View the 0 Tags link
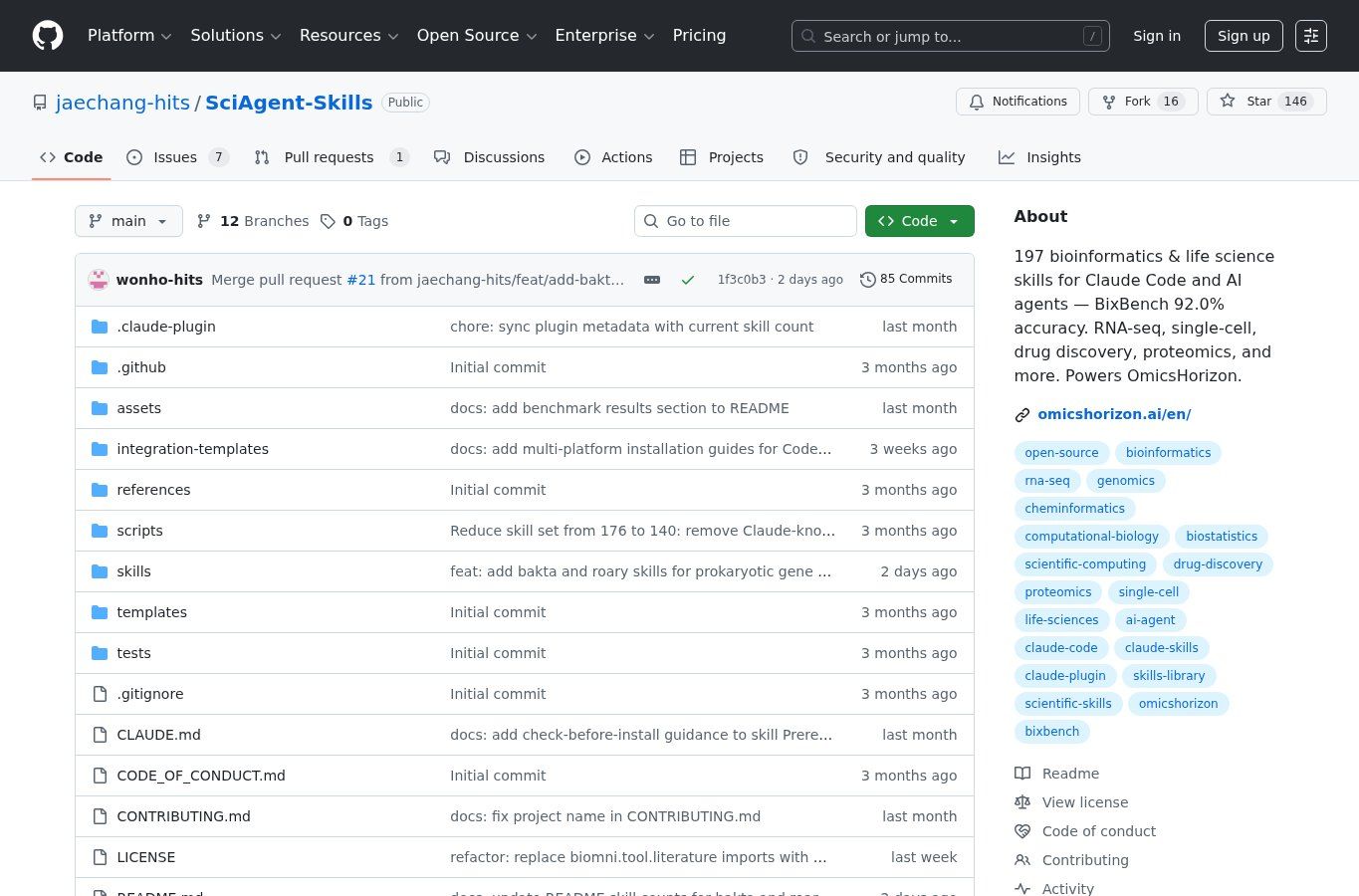 pos(354,221)
